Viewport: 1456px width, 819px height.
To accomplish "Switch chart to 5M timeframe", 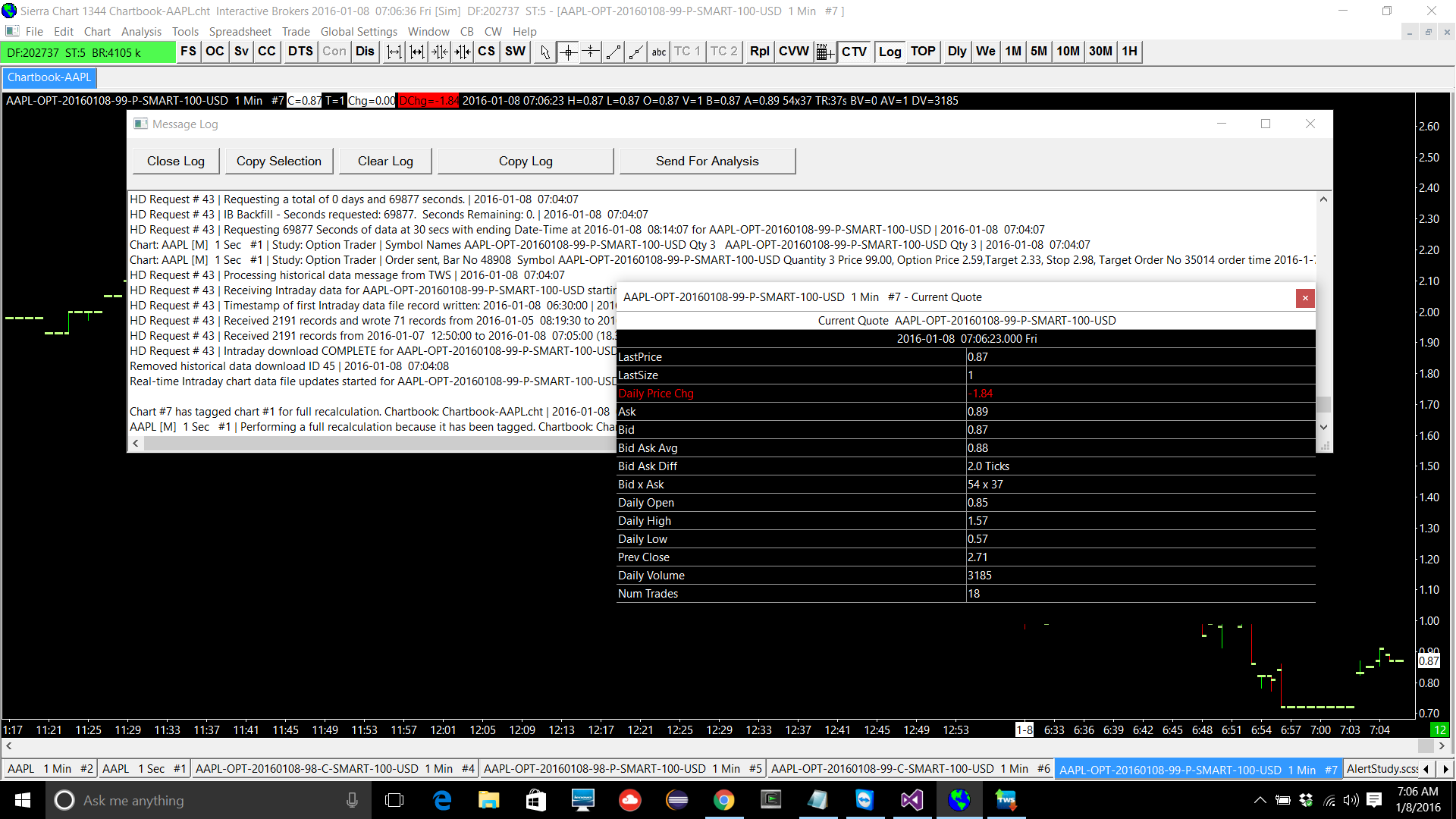I will point(1039,52).
